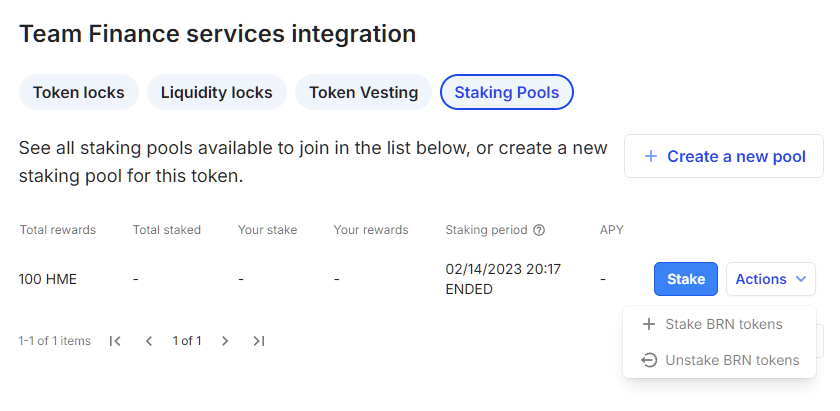
Task: Click the Actions dropdown chevron arrow
Action: coord(801,279)
